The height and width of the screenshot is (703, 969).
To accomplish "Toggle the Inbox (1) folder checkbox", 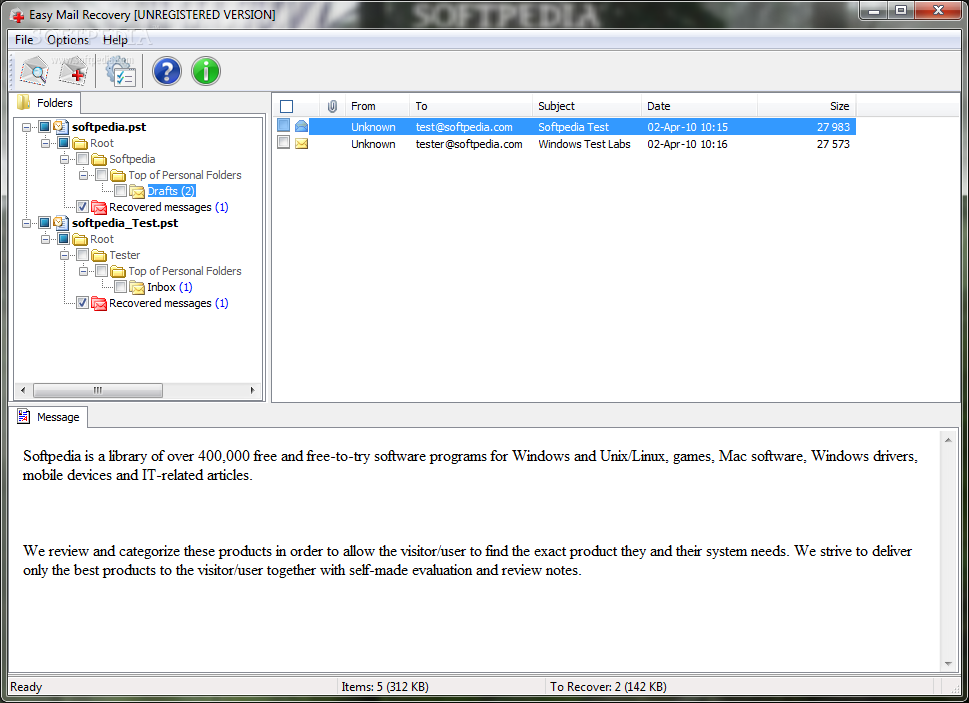I will tap(121, 287).
